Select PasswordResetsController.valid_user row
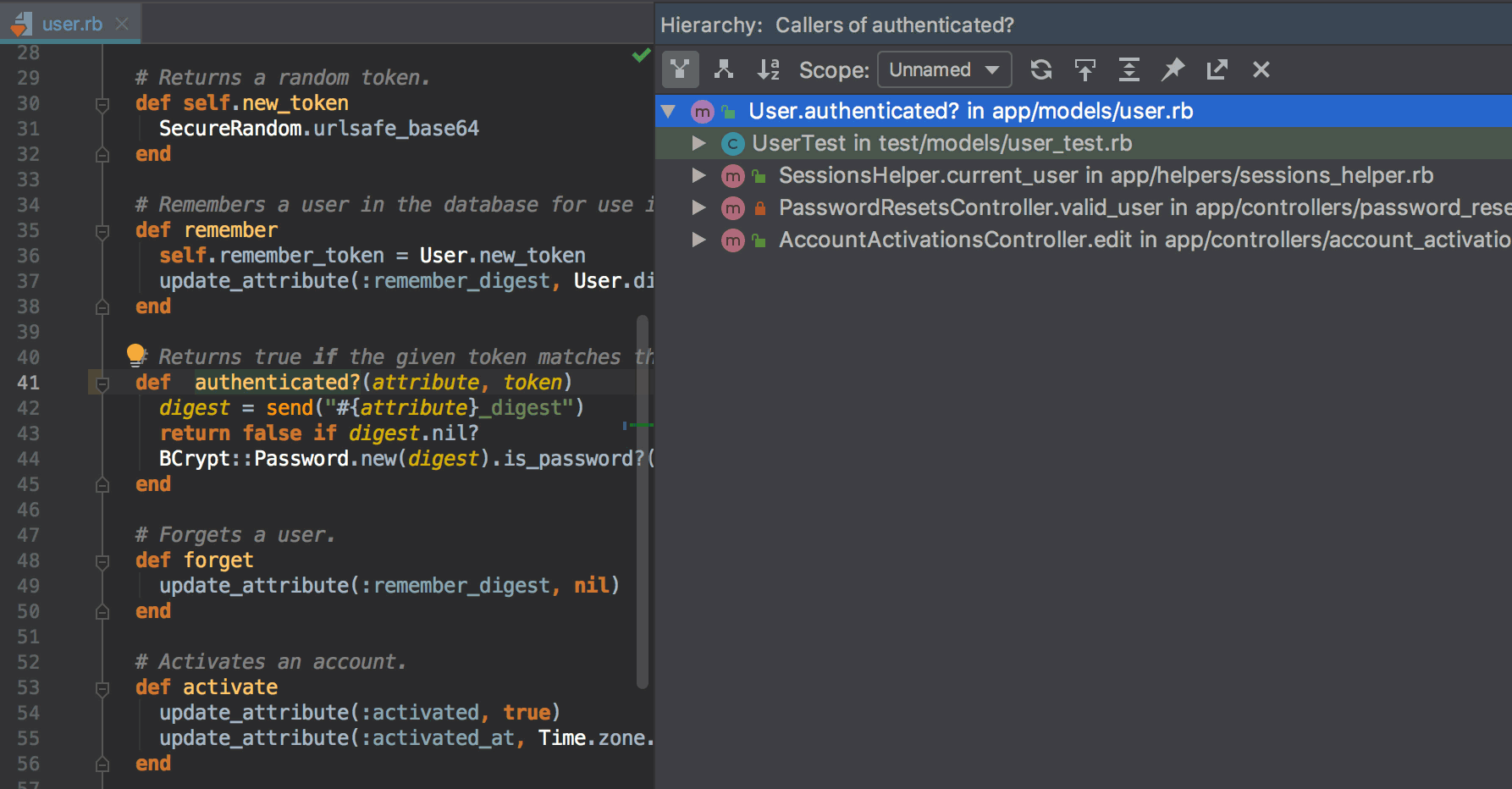1512x789 pixels. pyautogui.click(x=1084, y=207)
